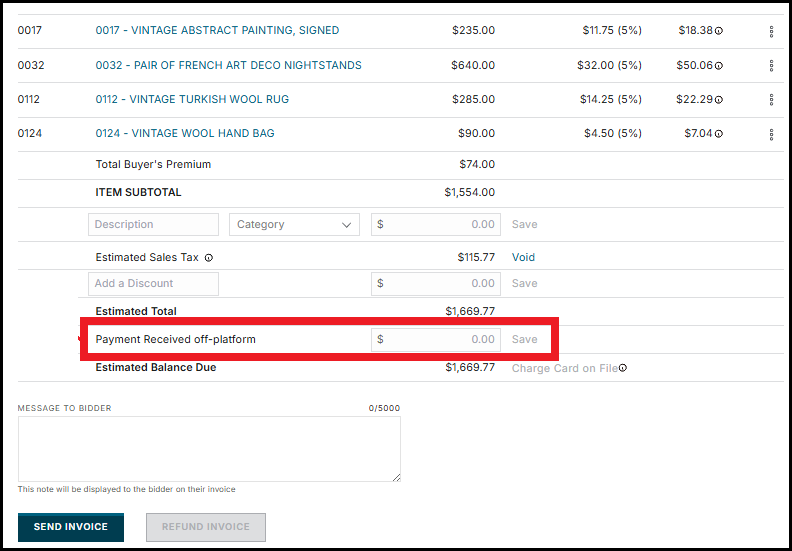
Task: Focus the Payment Received off-platform amount field
Action: (436, 339)
